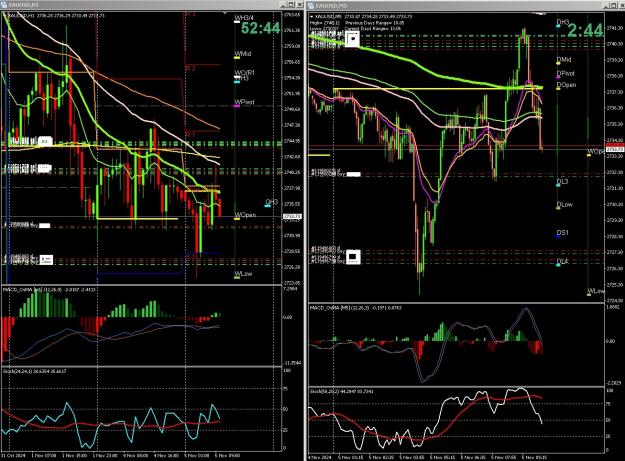Click MACD_OsMA indicator label on H1 chart
This screenshot has height=461, width=625.
coord(49,289)
